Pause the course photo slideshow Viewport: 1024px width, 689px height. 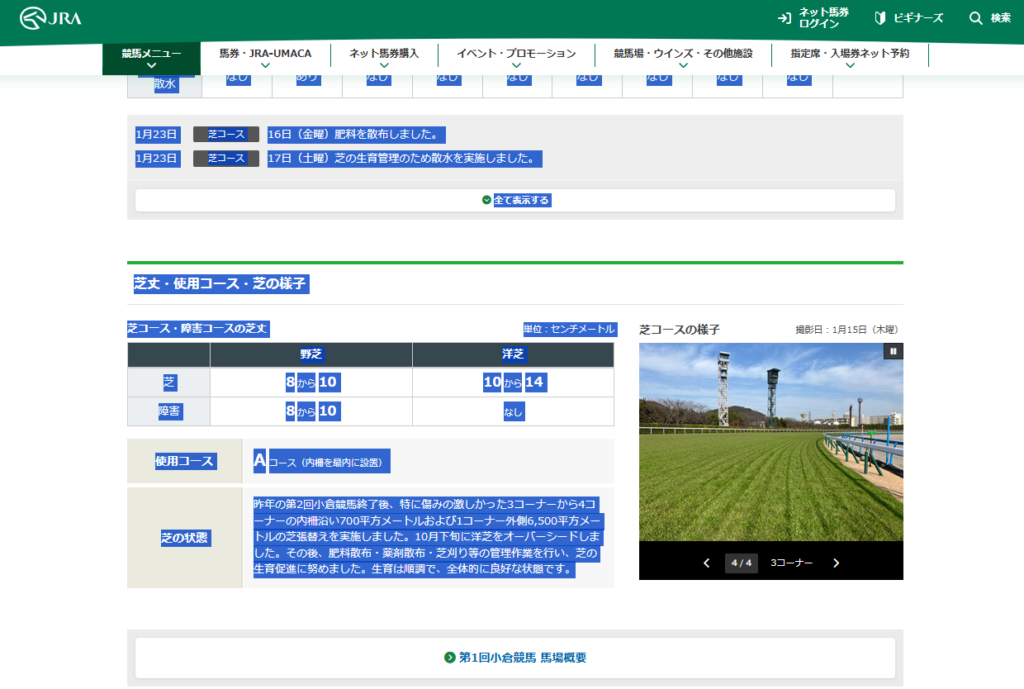coord(893,351)
